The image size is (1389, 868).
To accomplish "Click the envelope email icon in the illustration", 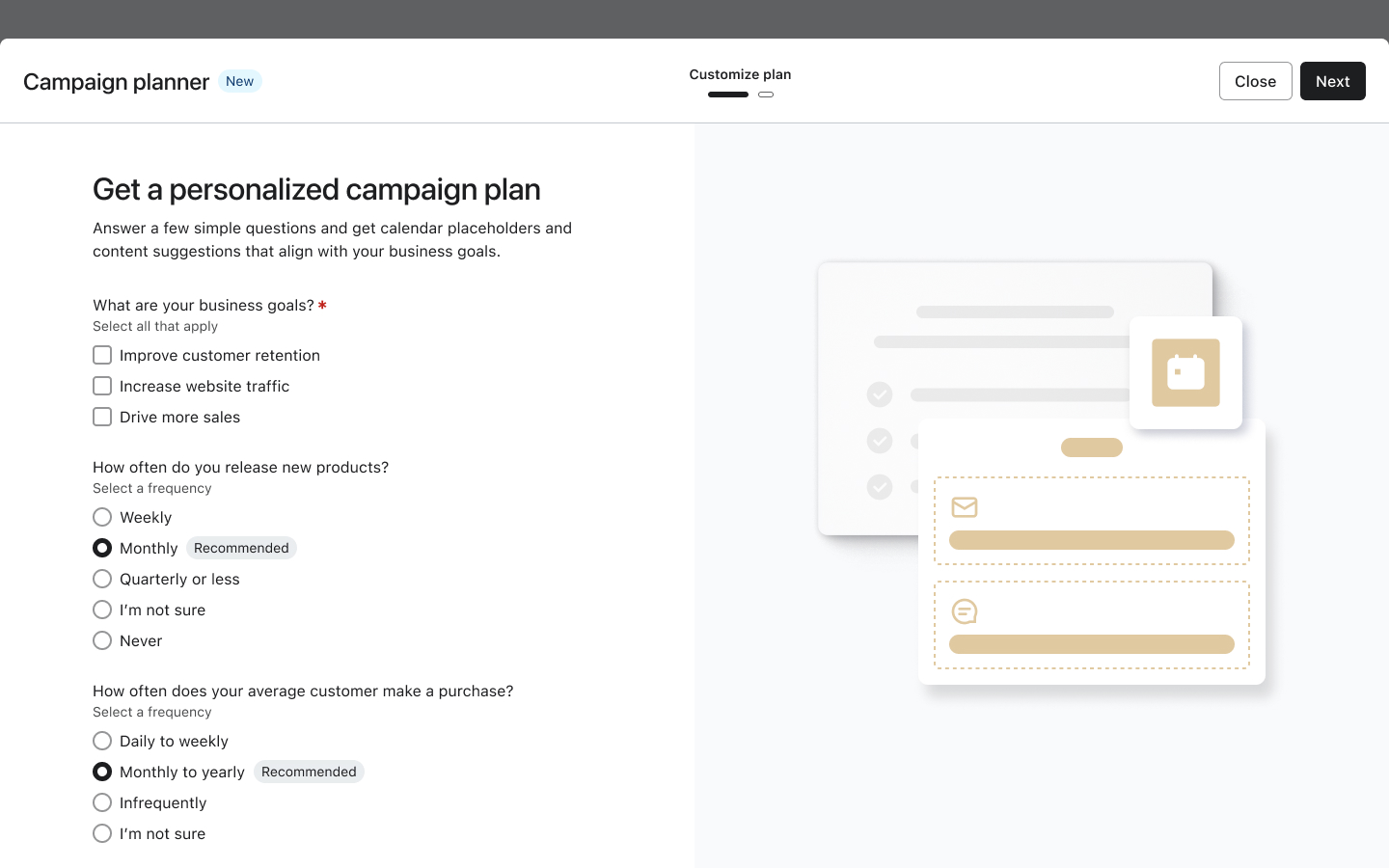I will 965,507.
